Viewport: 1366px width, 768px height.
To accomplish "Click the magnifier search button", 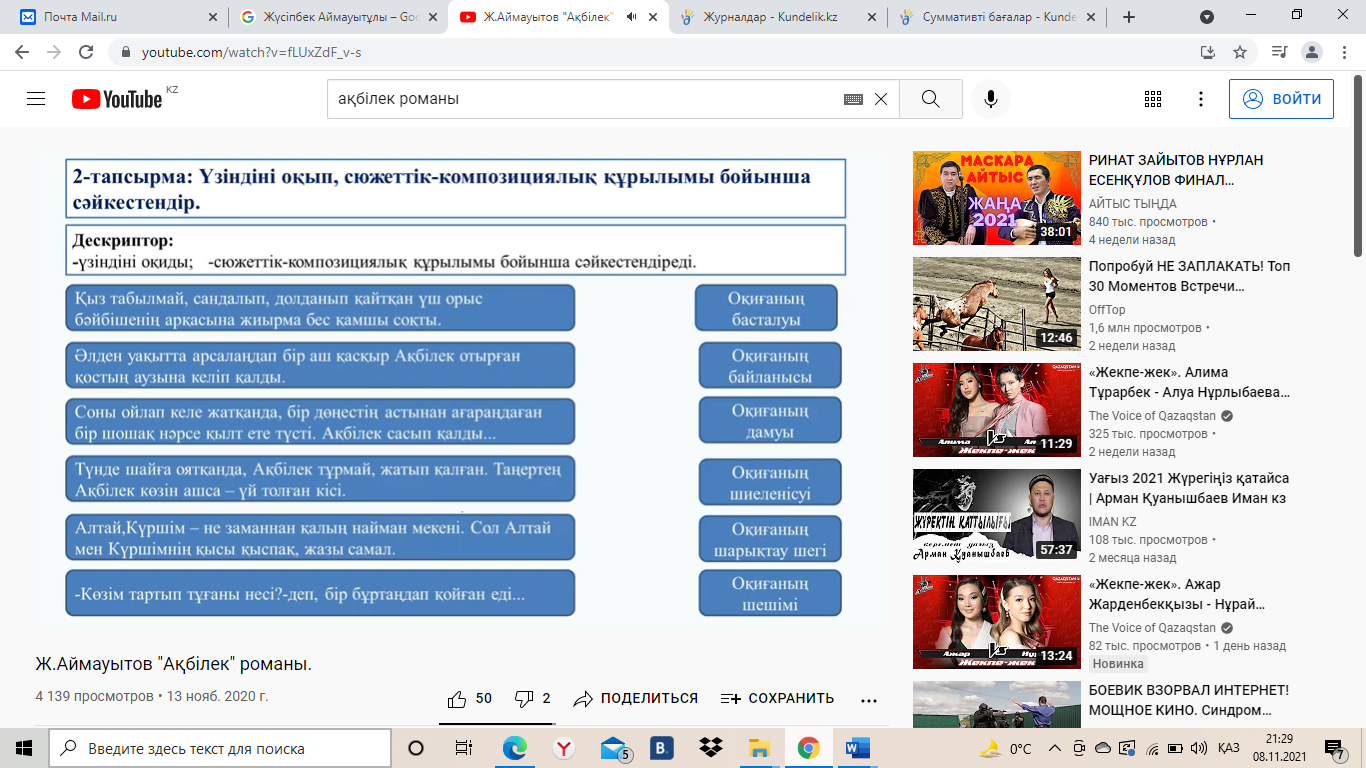I will pyautogui.click(x=931, y=99).
